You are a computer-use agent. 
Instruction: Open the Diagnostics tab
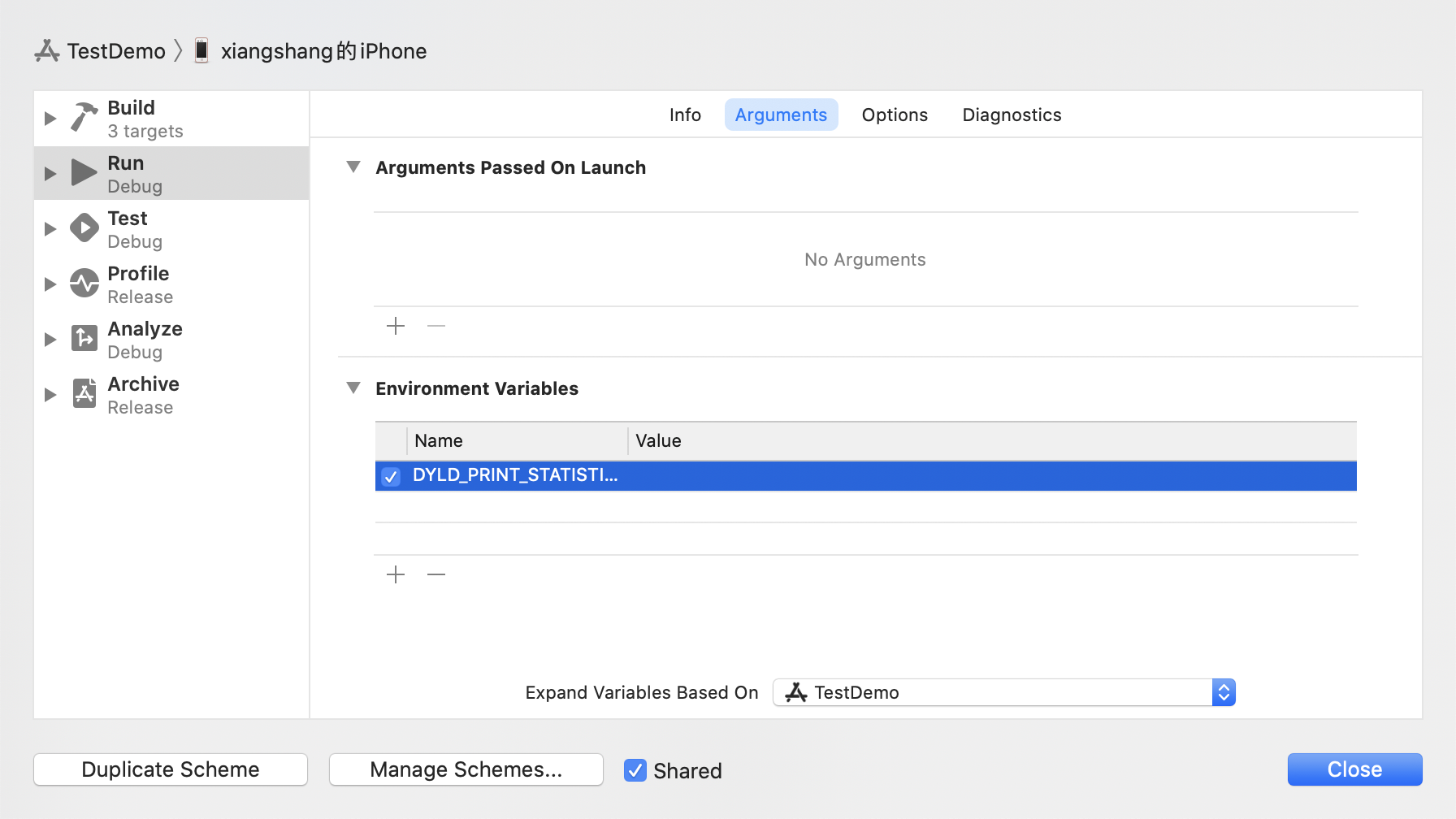click(x=1012, y=115)
